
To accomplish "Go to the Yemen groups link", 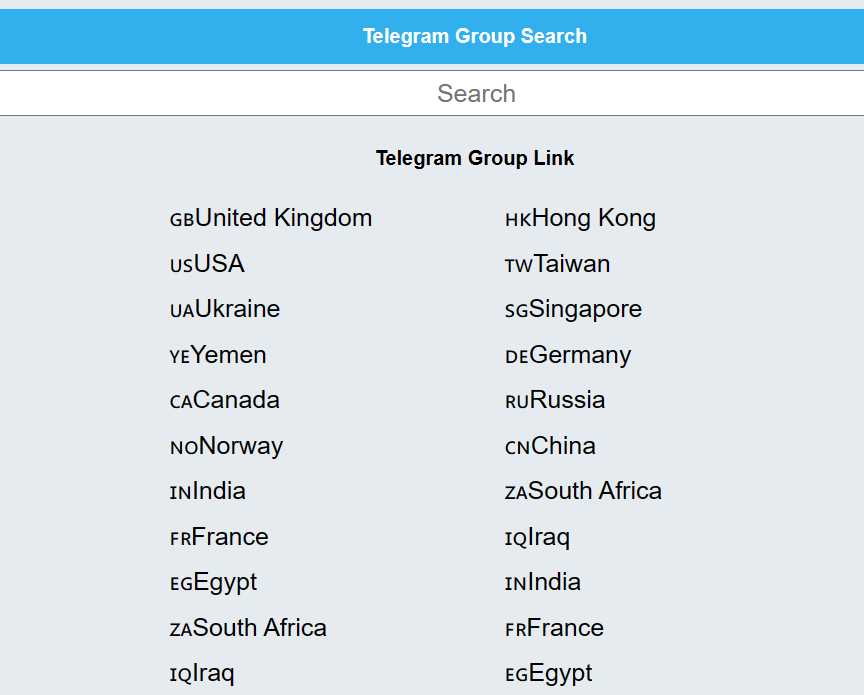I will click(x=218, y=355).
